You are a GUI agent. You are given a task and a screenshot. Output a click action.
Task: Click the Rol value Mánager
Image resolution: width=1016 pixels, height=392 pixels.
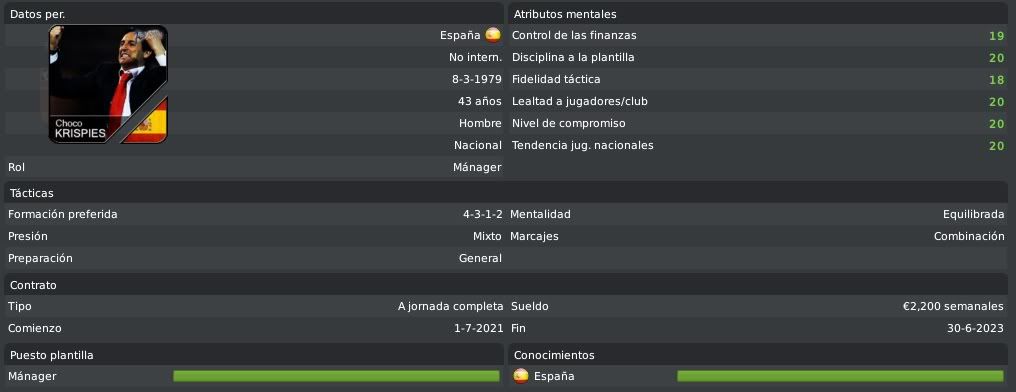(x=477, y=167)
